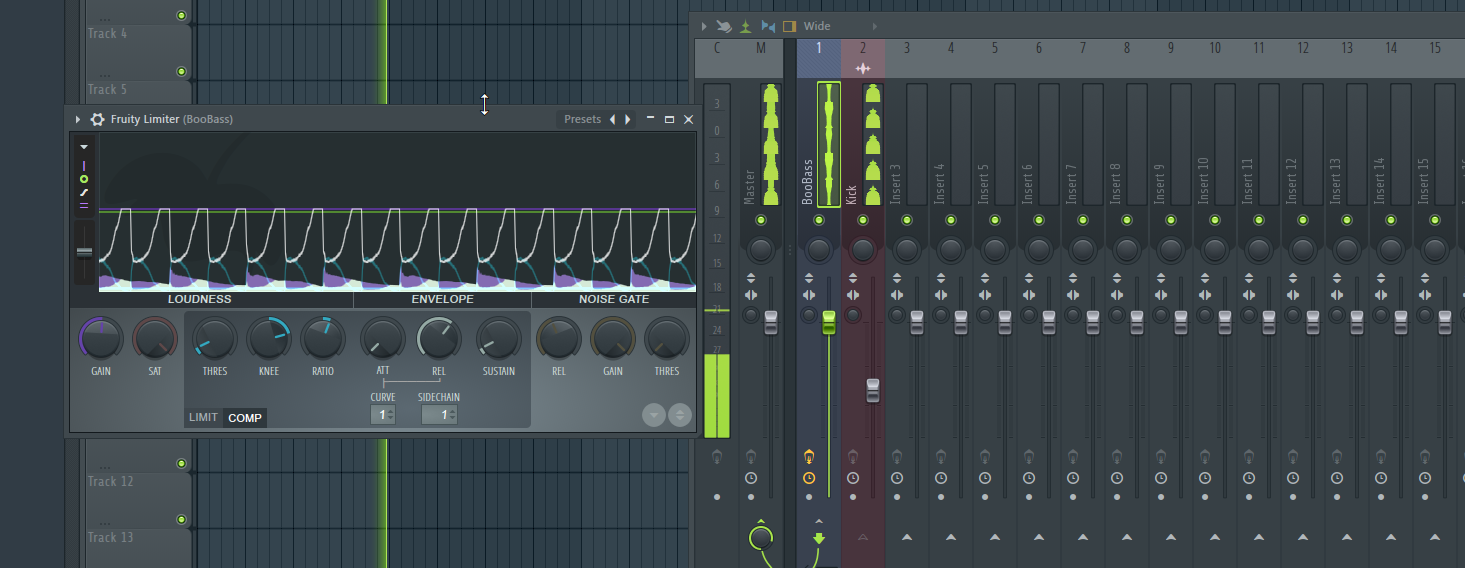Open Presets menu in Fruity Limiter
Image resolution: width=1465 pixels, height=568 pixels.
tap(582, 119)
